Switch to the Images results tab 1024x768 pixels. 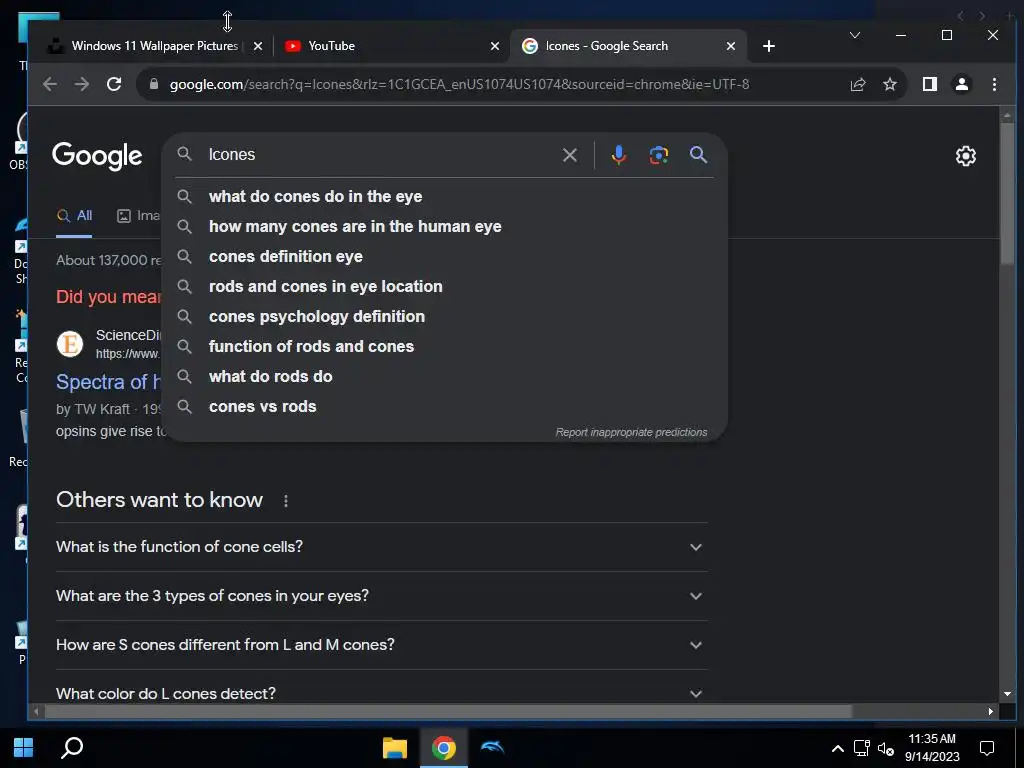[138, 216]
